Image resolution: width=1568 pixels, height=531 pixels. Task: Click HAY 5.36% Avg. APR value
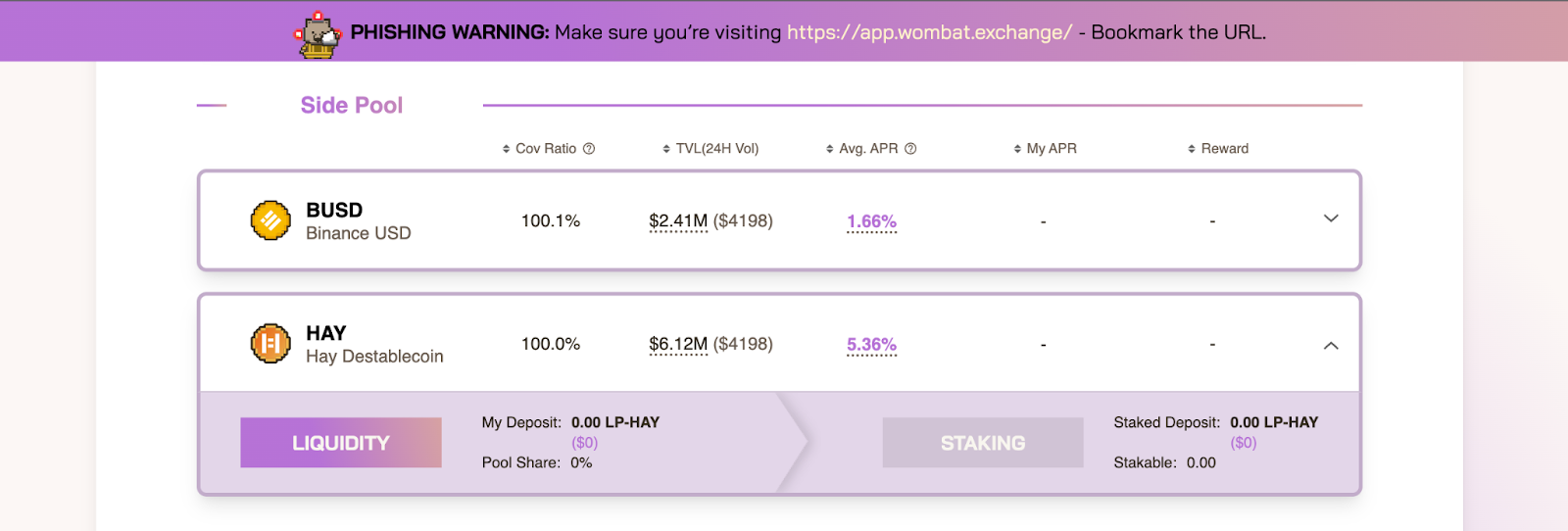(x=871, y=345)
